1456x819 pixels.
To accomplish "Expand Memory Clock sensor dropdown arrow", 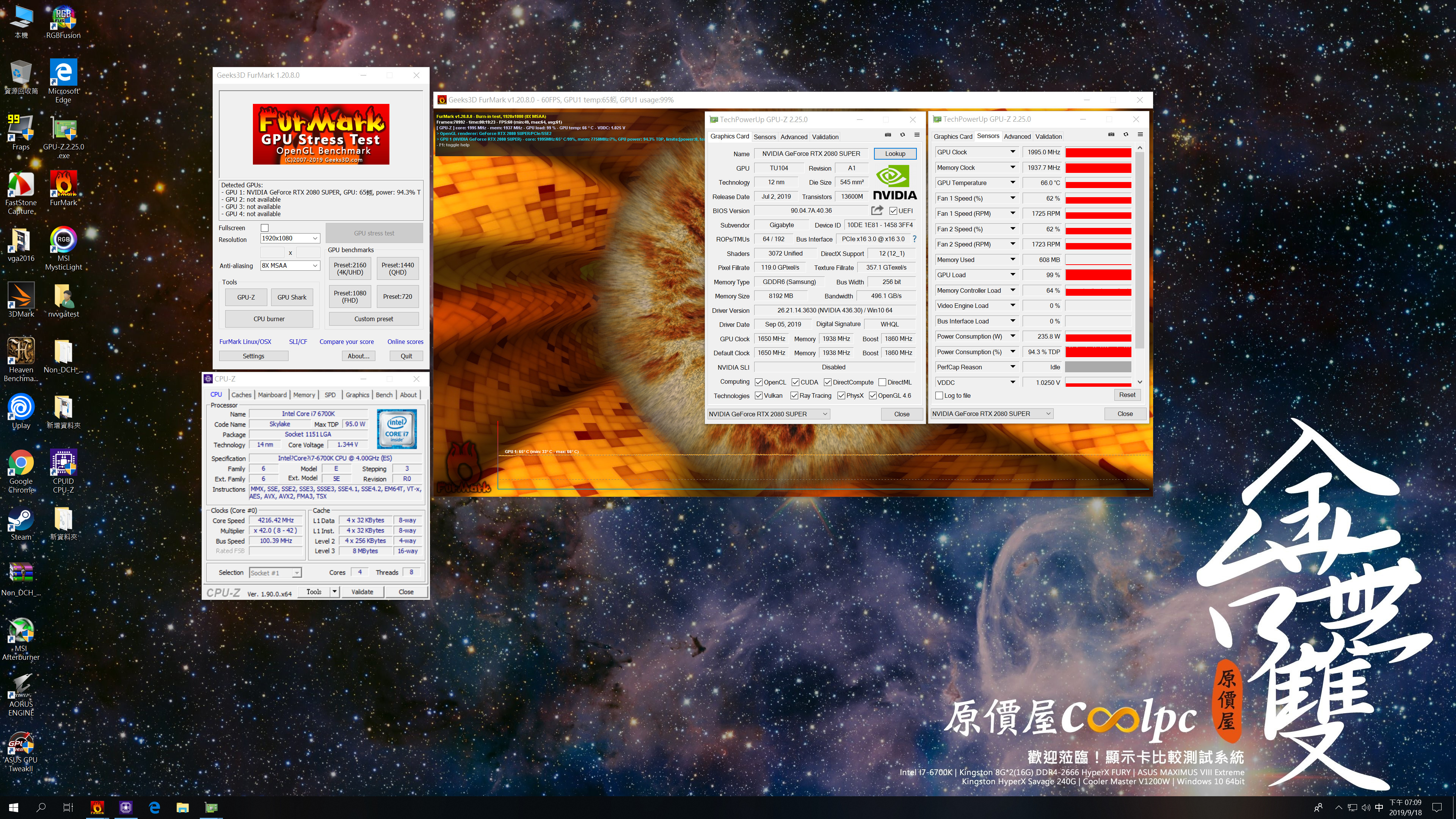I will click(x=1013, y=167).
